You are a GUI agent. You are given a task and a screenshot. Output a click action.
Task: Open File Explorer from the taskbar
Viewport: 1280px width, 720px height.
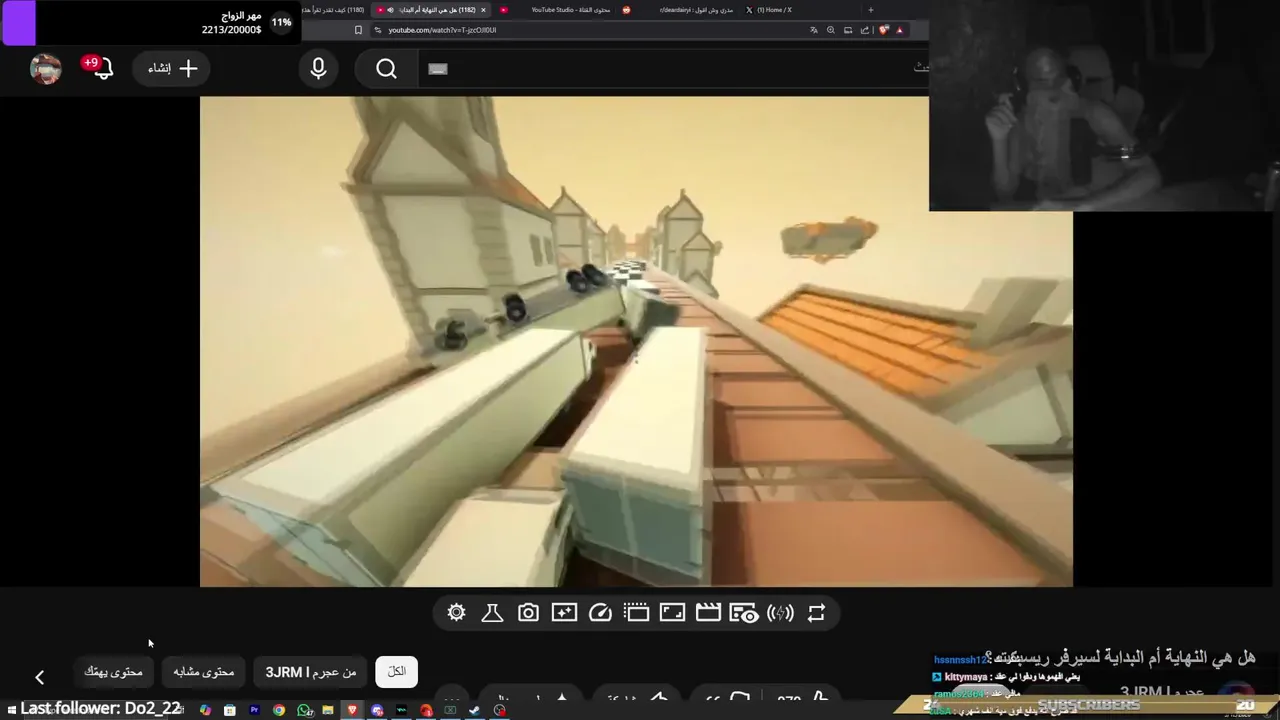point(328,710)
